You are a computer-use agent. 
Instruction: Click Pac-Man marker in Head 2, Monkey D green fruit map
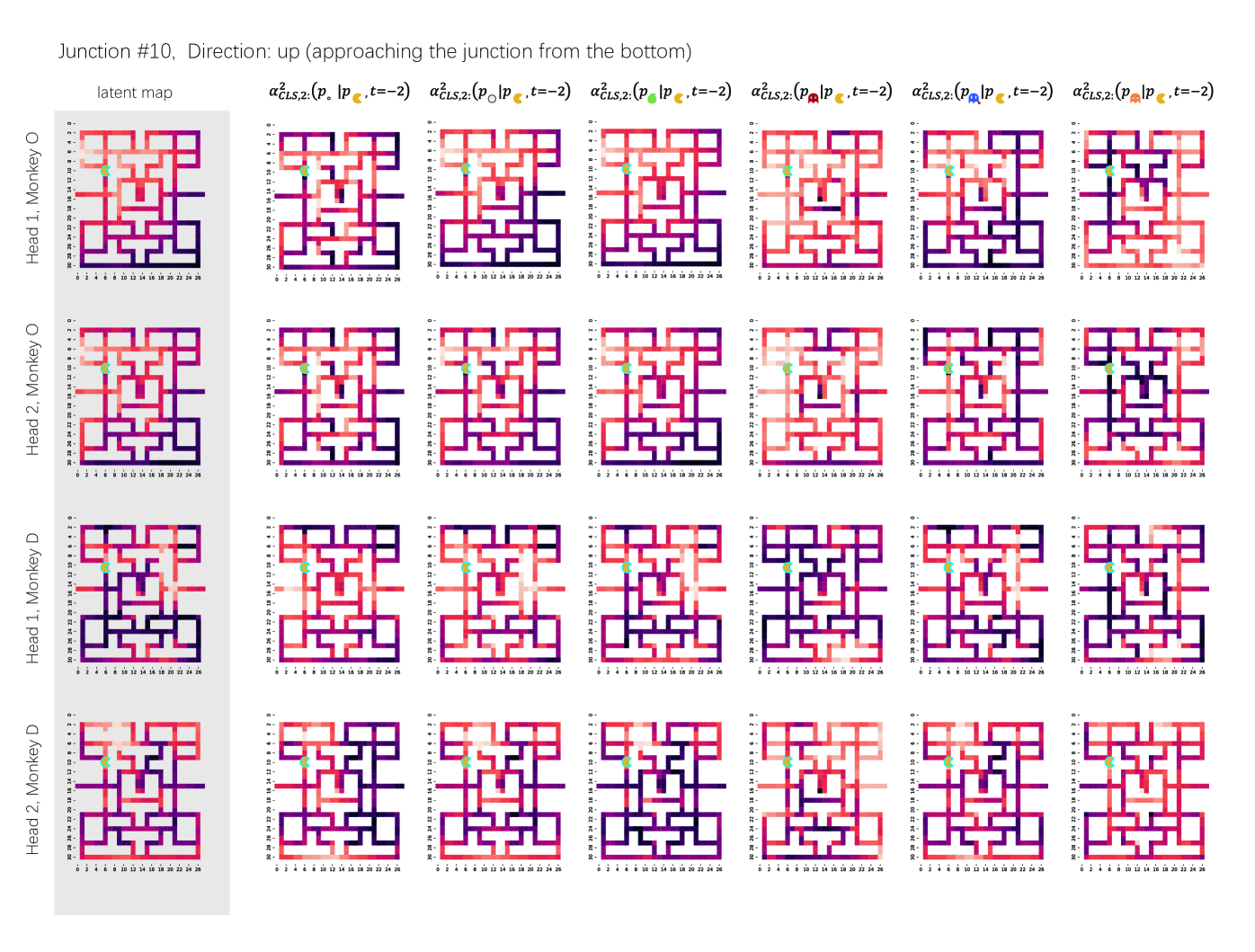(x=627, y=761)
